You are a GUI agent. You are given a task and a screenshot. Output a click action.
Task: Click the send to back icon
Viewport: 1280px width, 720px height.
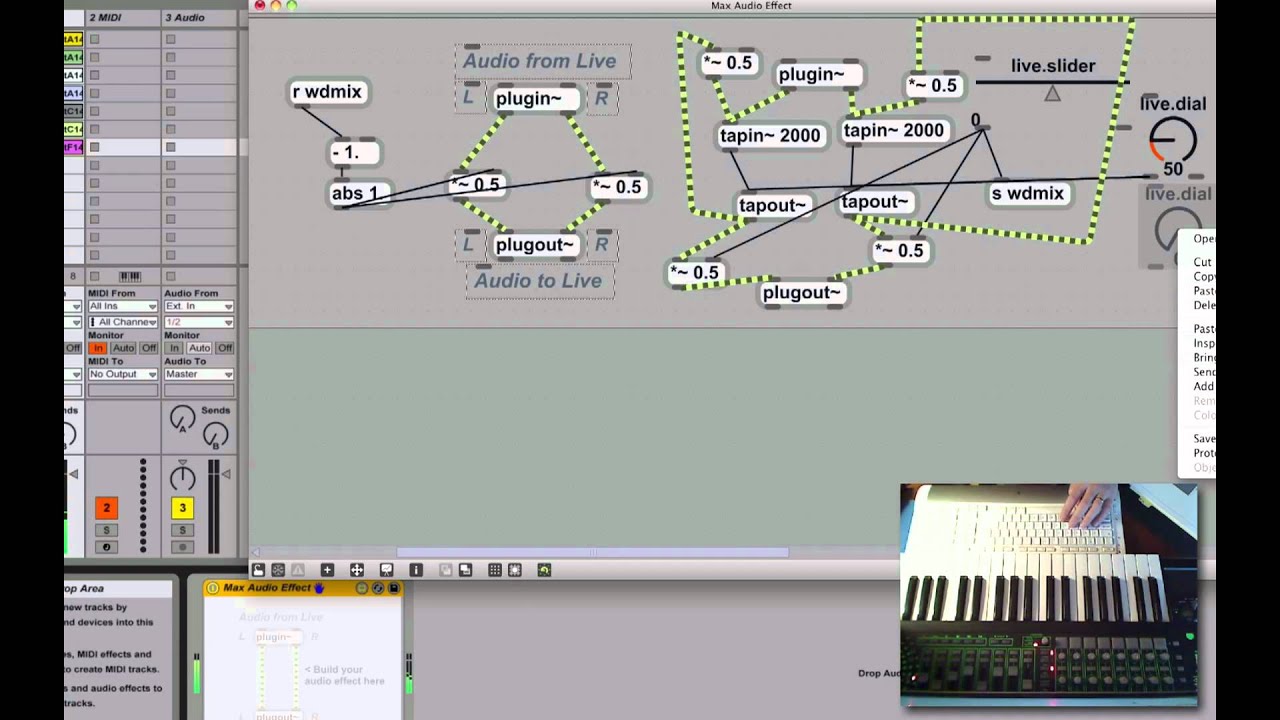(465, 570)
